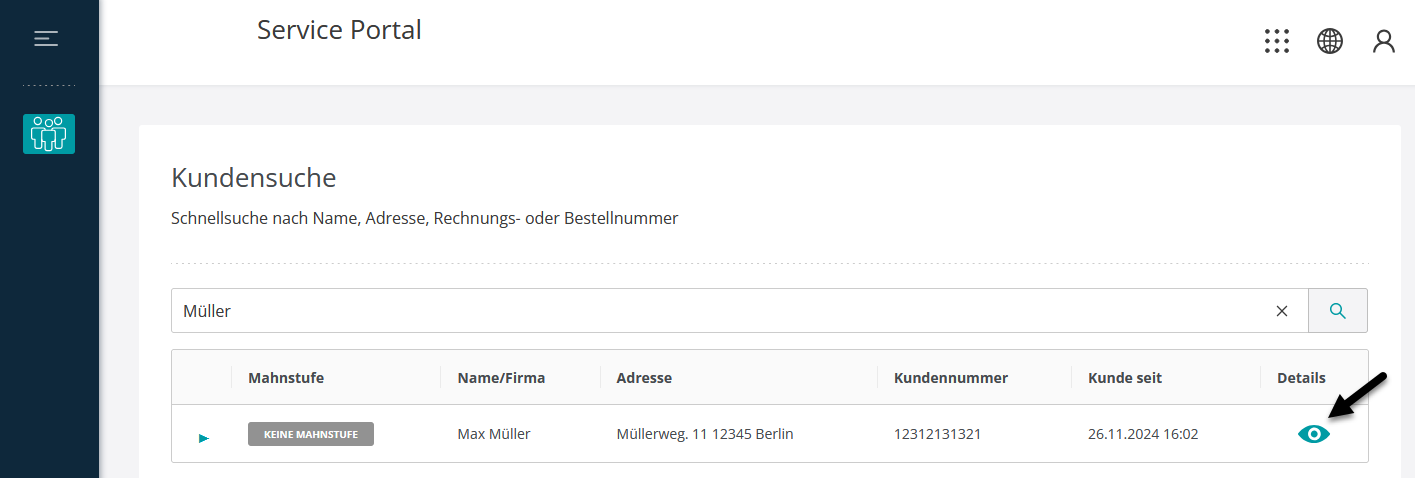Sort by Mahnstufe column header

[x=286, y=378]
